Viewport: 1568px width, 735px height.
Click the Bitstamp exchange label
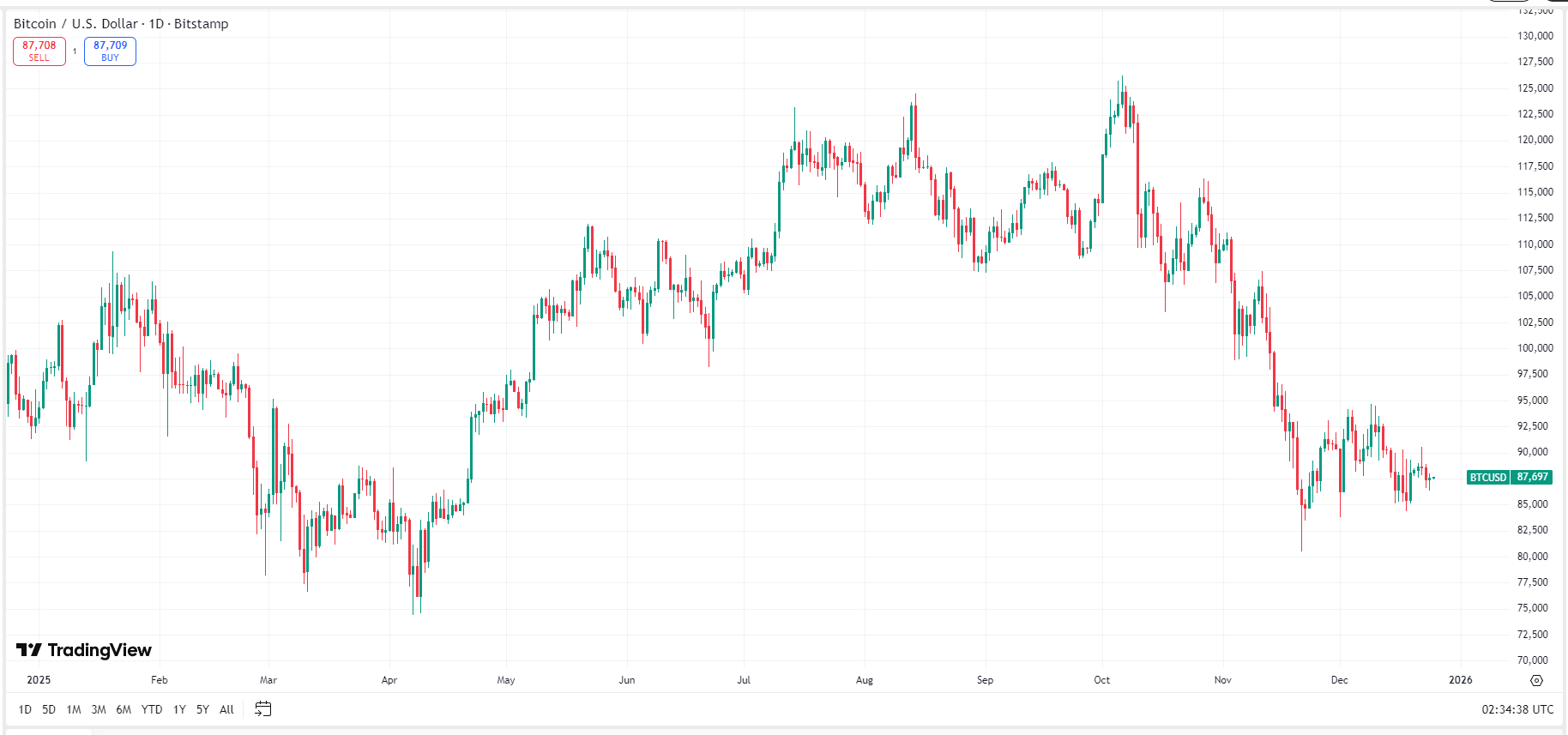(200, 24)
